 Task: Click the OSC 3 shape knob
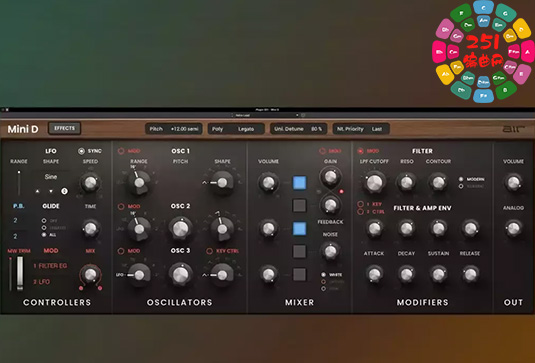click(222, 275)
